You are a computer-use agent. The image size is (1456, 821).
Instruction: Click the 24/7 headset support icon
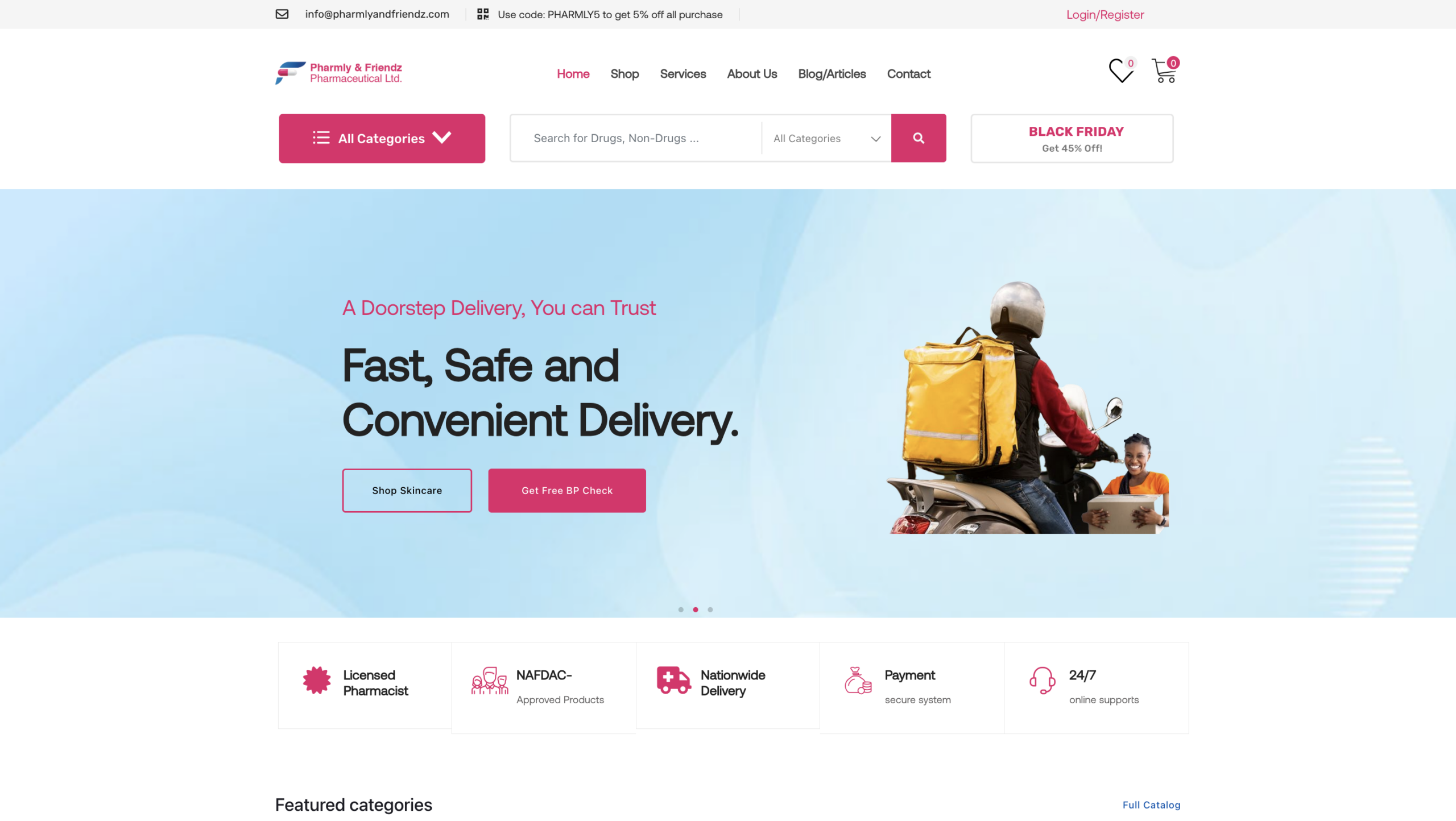point(1043,681)
